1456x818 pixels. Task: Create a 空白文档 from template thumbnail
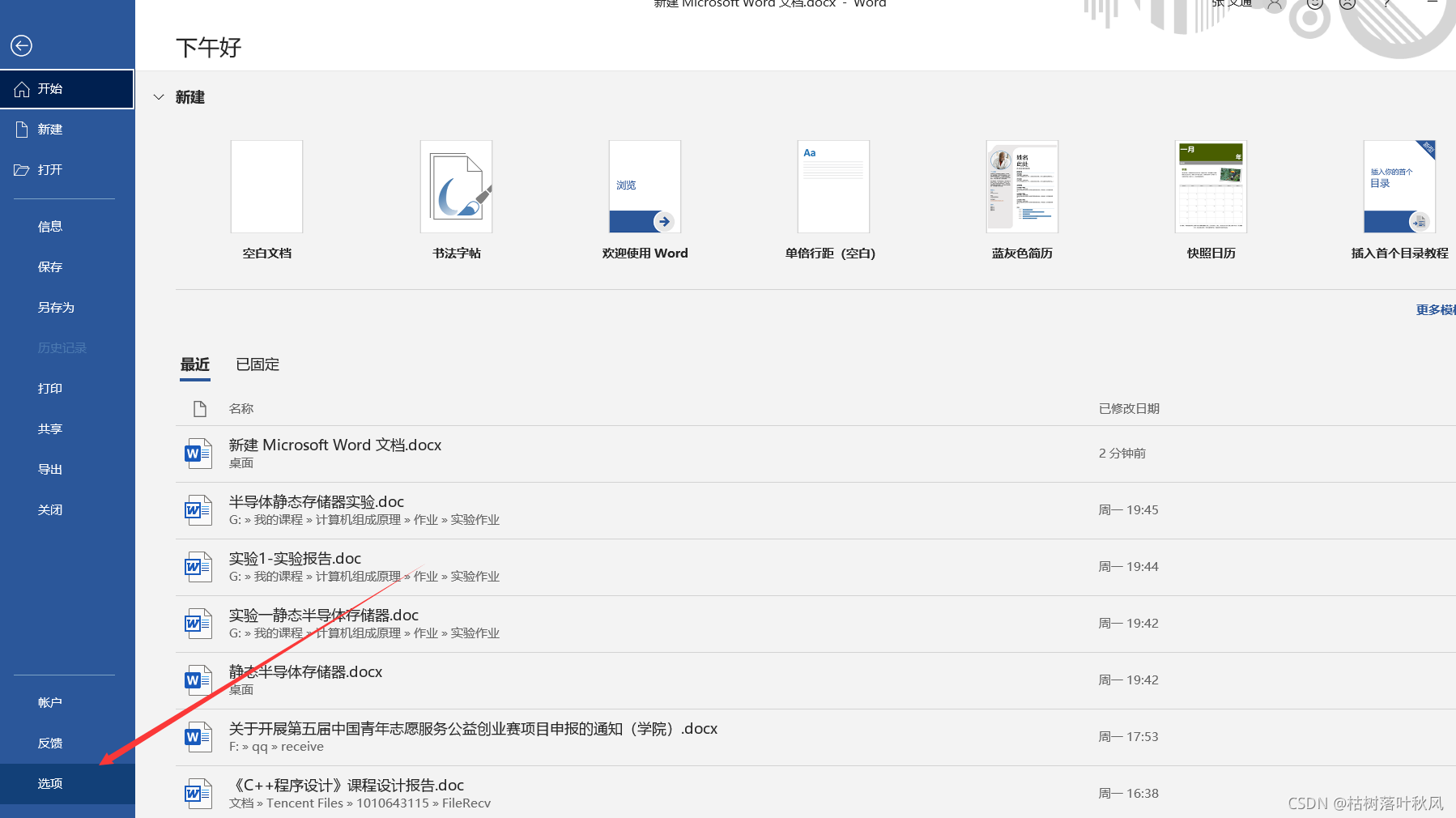[x=267, y=187]
